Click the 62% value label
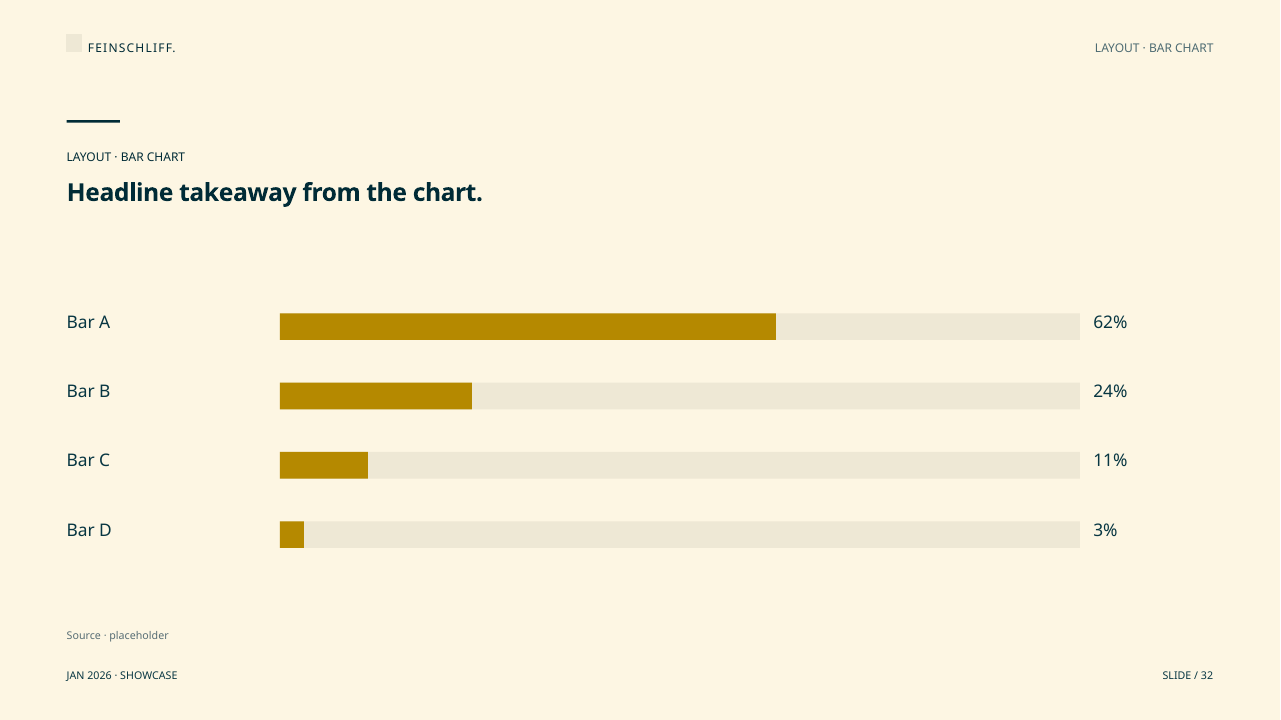 point(1110,322)
